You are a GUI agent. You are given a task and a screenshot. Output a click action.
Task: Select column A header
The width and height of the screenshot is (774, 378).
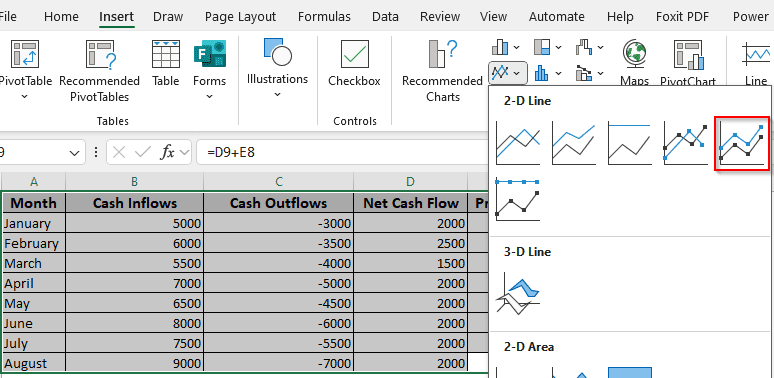coord(34,182)
